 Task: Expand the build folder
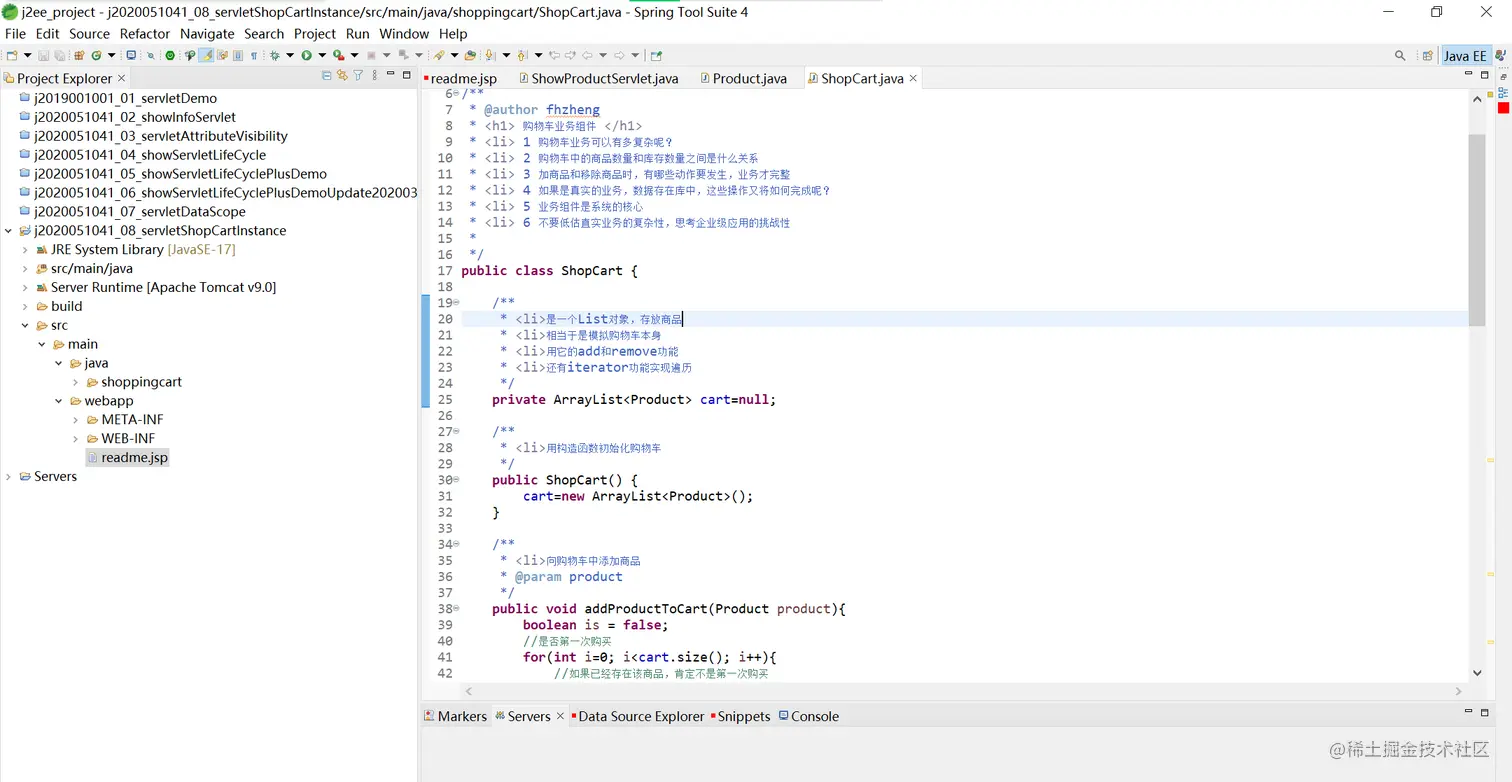[25, 306]
